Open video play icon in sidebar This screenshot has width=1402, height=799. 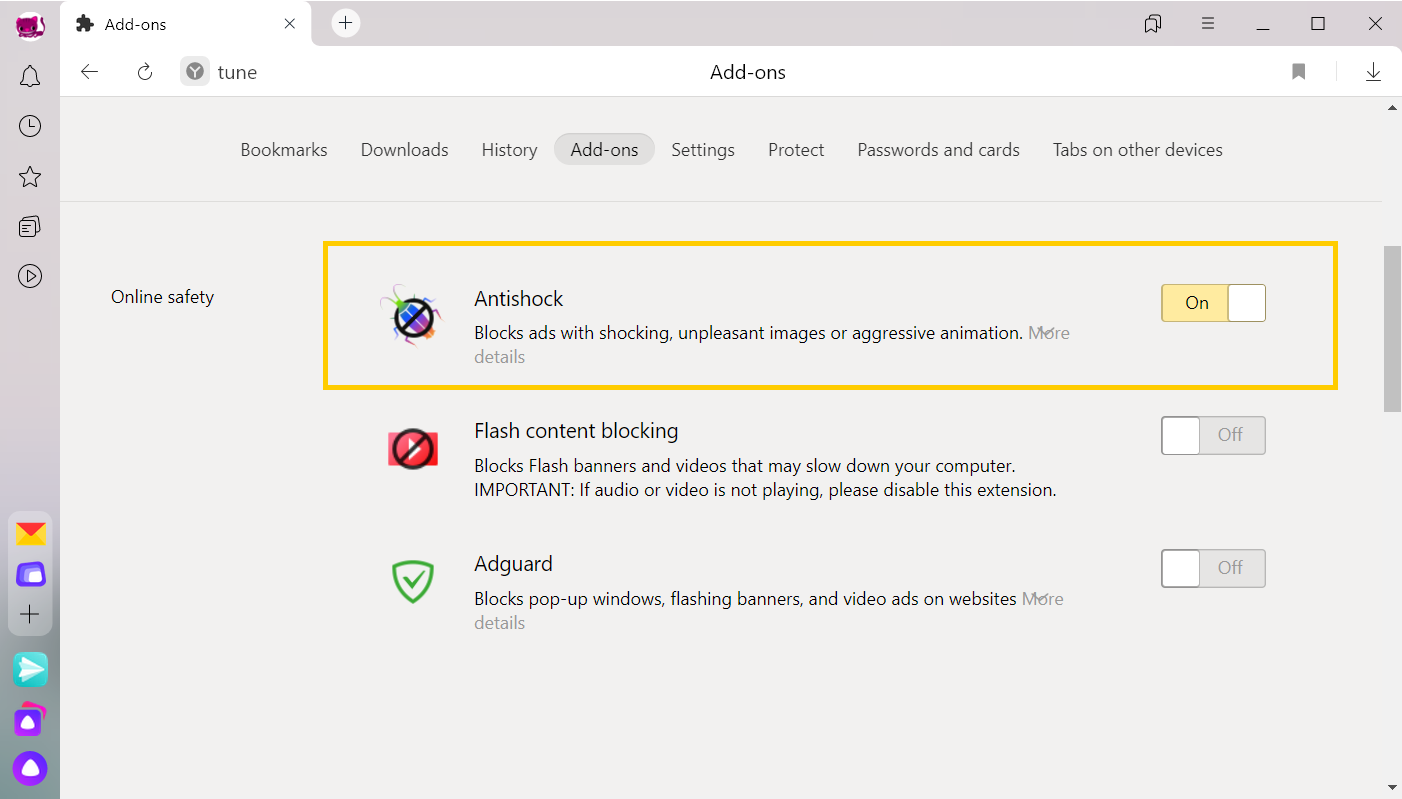[30, 276]
